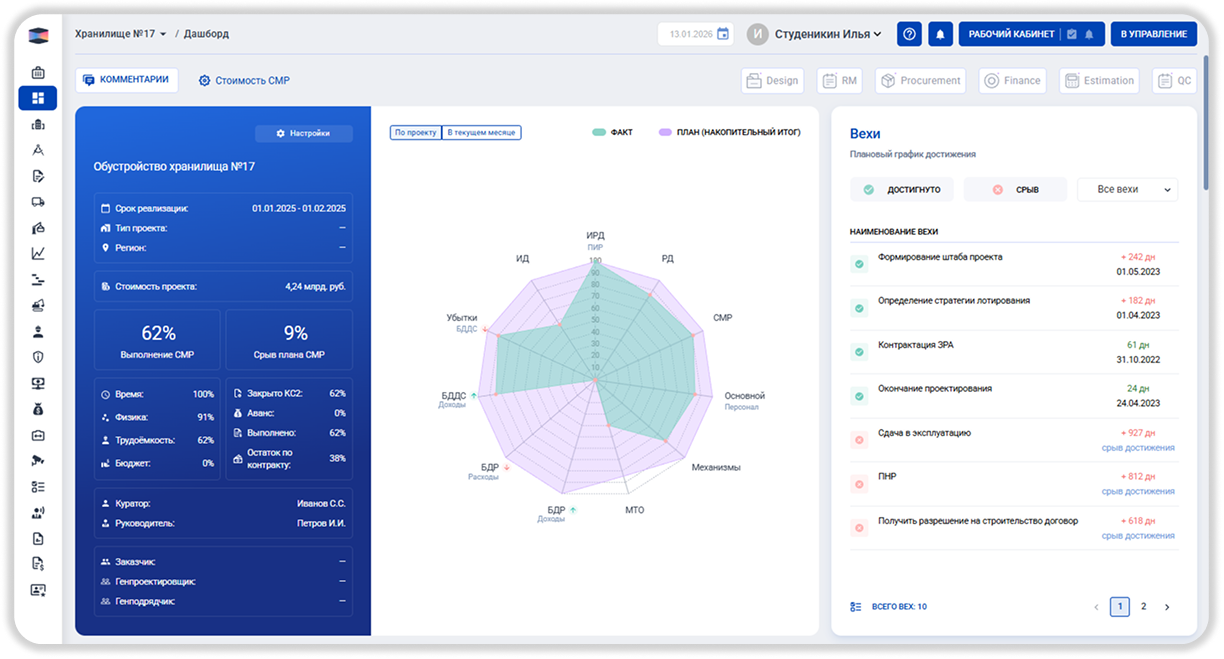The image size is (1224, 659).
Task: Open dashboard grid icon in left sidebar
Action: point(38,98)
